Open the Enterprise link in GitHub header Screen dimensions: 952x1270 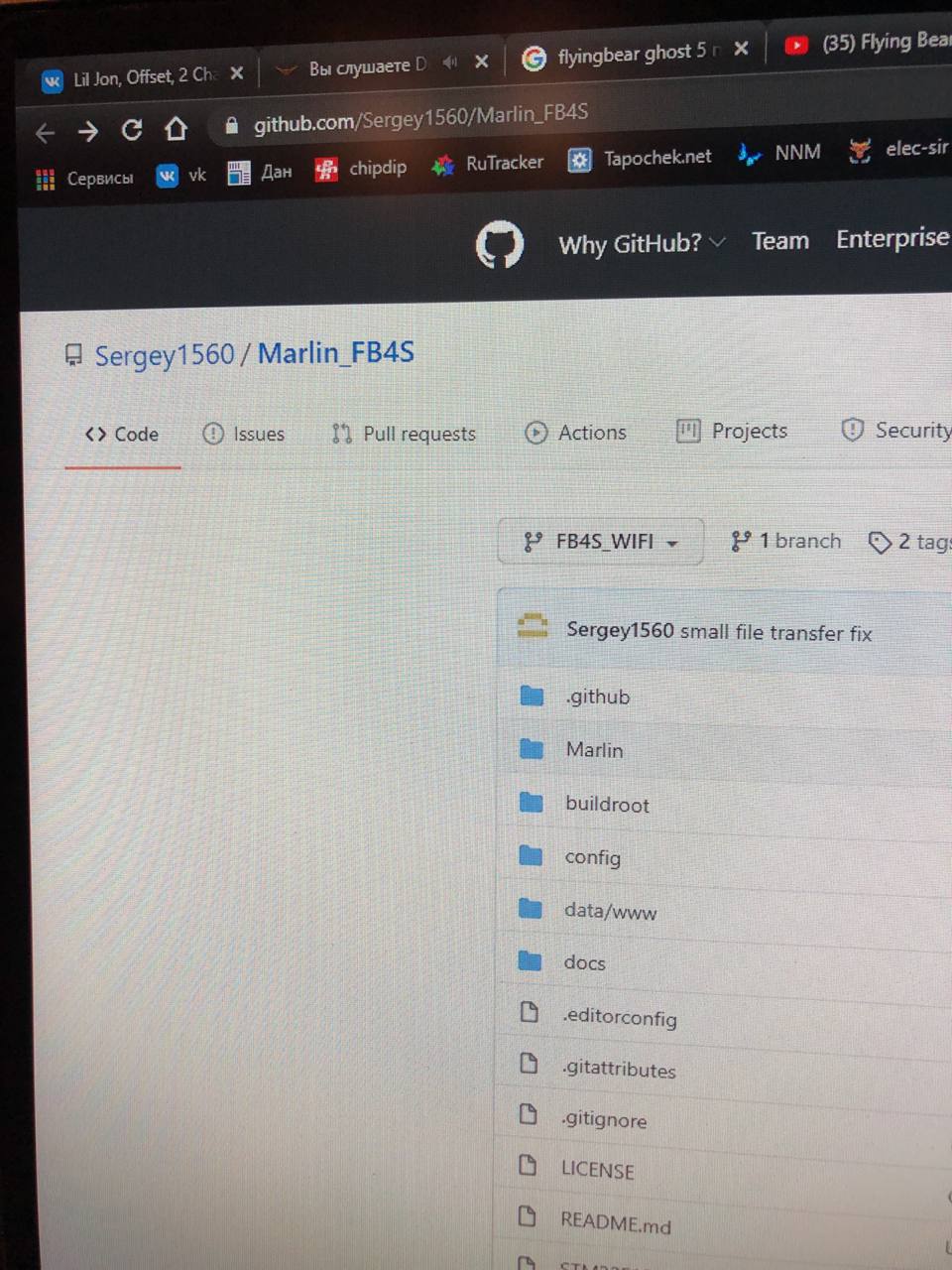[x=892, y=239]
